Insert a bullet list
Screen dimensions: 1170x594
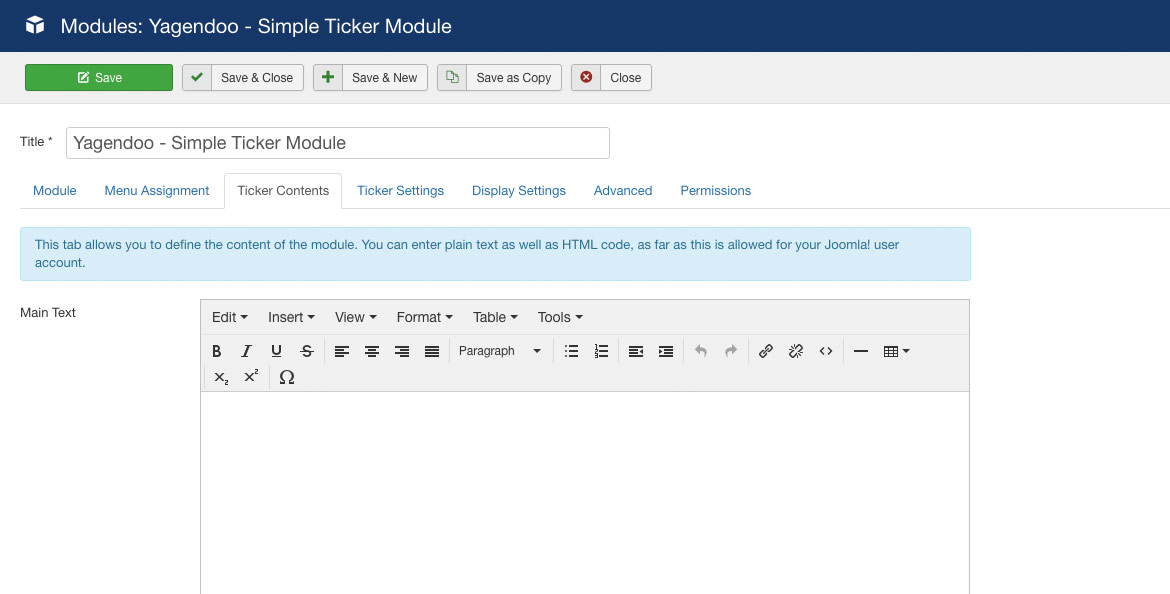(572, 351)
